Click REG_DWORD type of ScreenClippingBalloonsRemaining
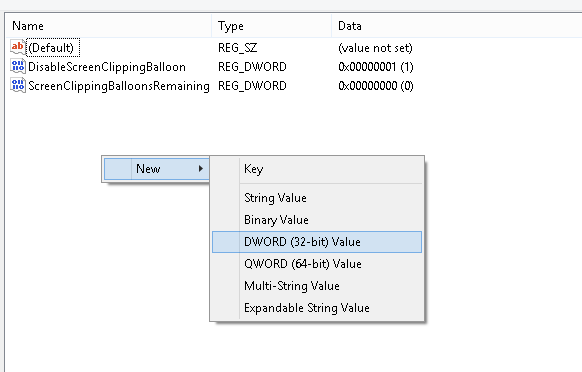 [252, 86]
